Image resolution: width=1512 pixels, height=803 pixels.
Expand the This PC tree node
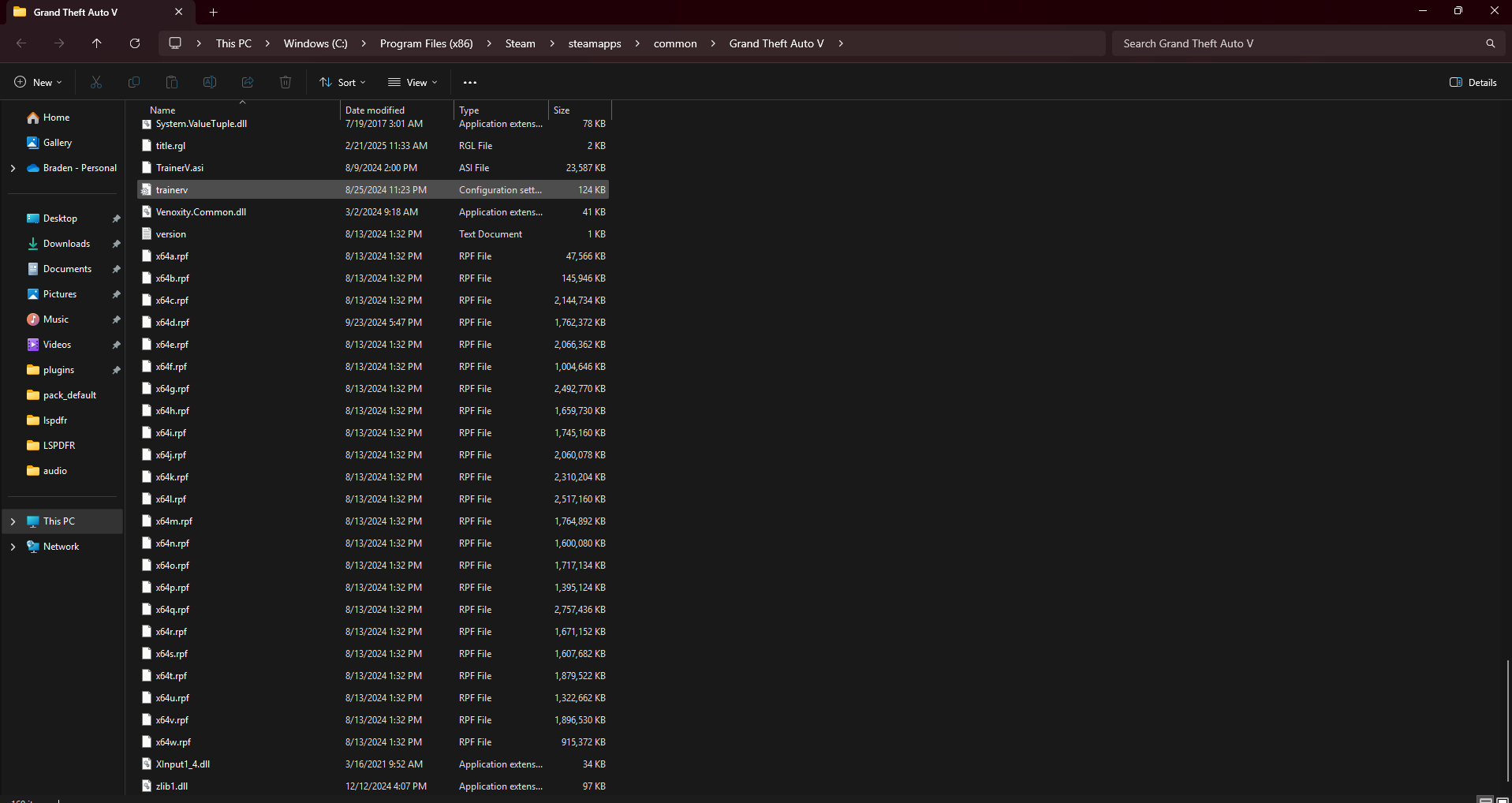(x=13, y=521)
